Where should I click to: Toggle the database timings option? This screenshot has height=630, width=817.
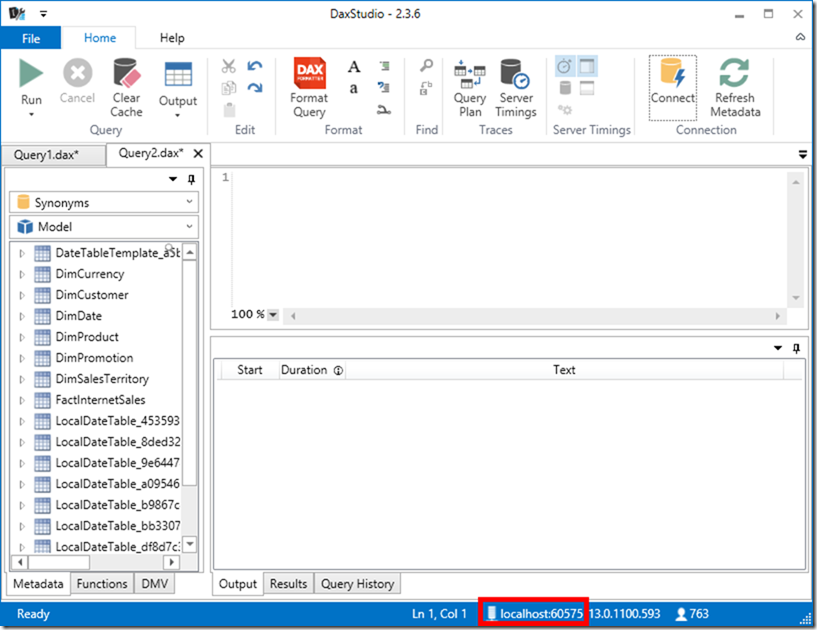(563, 86)
